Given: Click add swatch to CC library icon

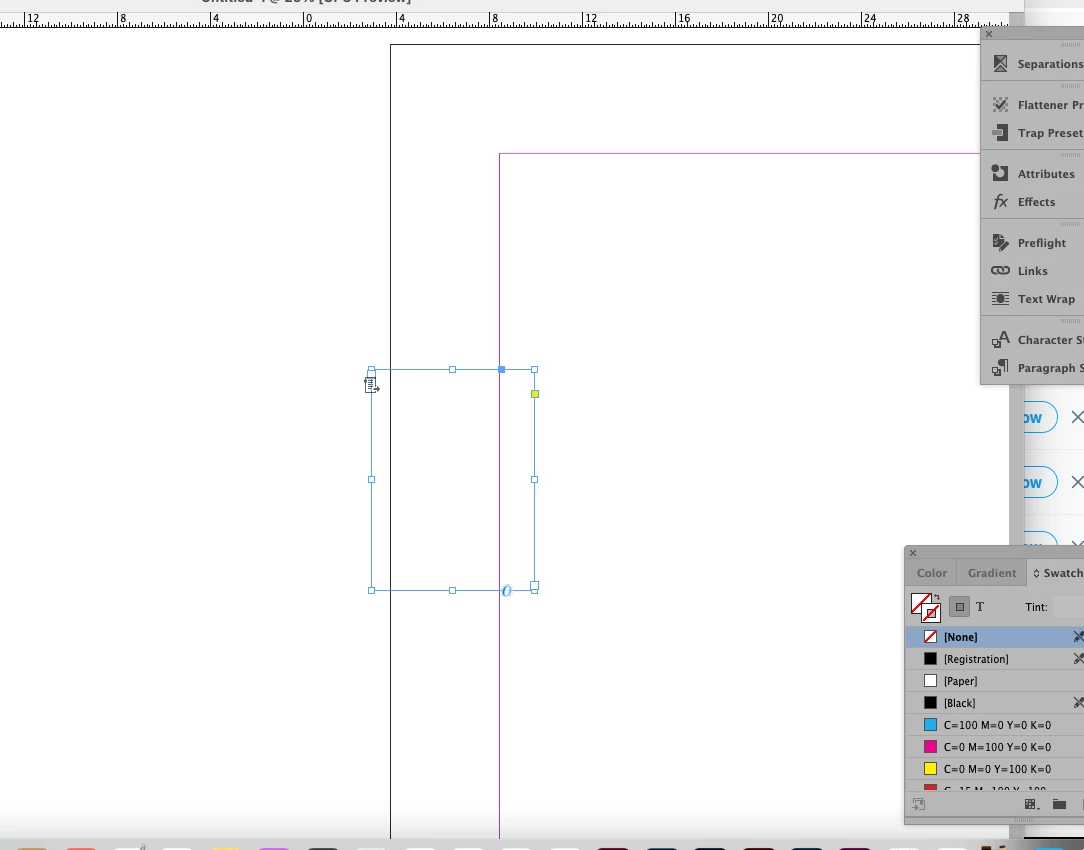Looking at the screenshot, I should click(918, 804).
